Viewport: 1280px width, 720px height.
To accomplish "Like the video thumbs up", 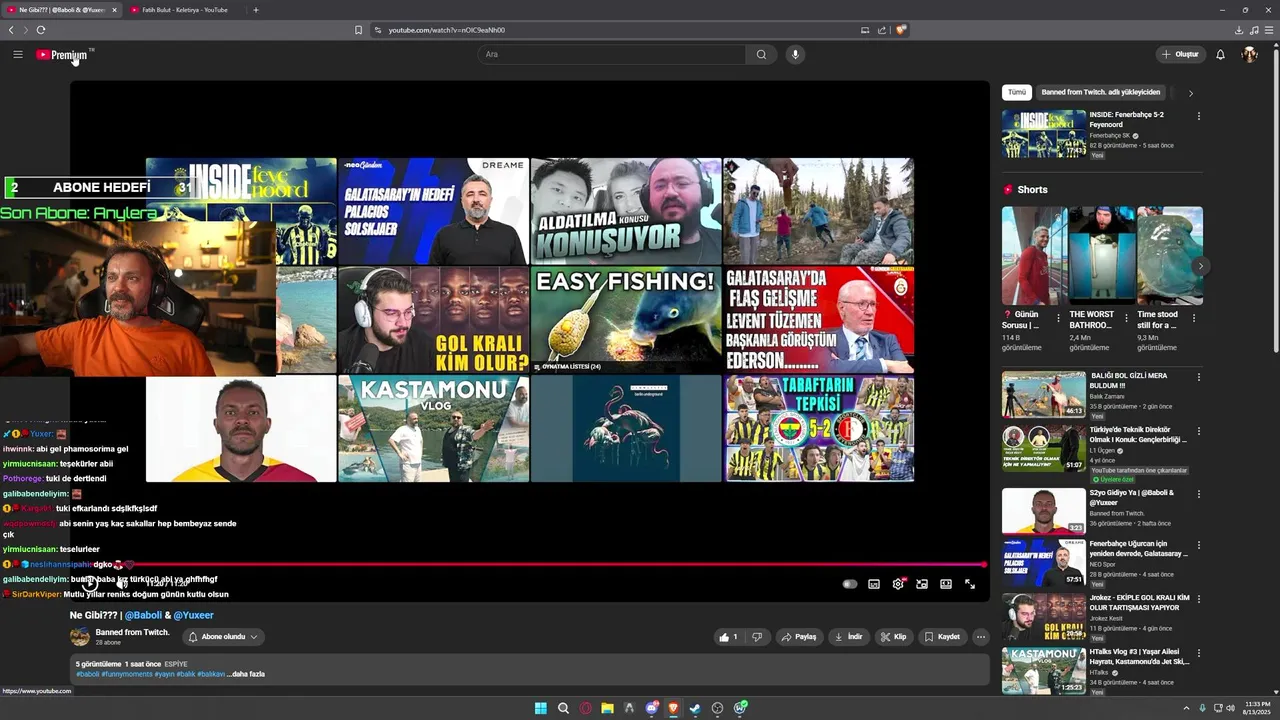I will [x=728, y=637].
